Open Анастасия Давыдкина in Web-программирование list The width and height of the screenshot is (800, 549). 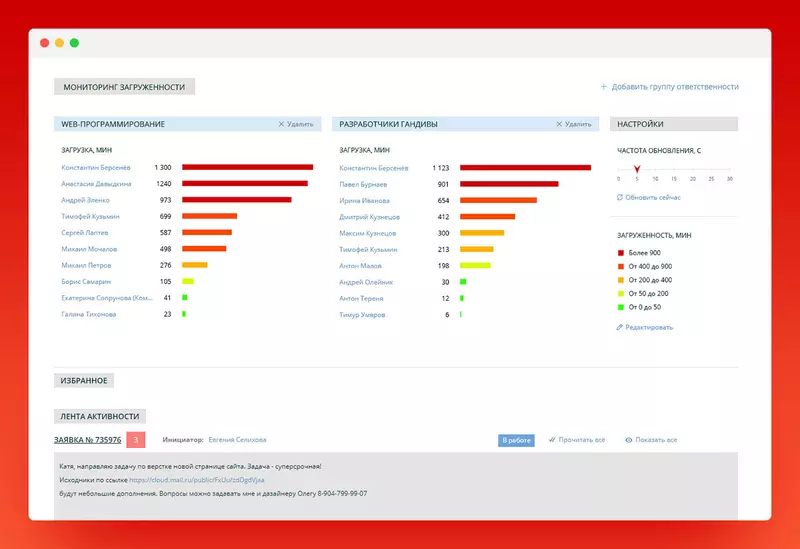coord(96,184)
